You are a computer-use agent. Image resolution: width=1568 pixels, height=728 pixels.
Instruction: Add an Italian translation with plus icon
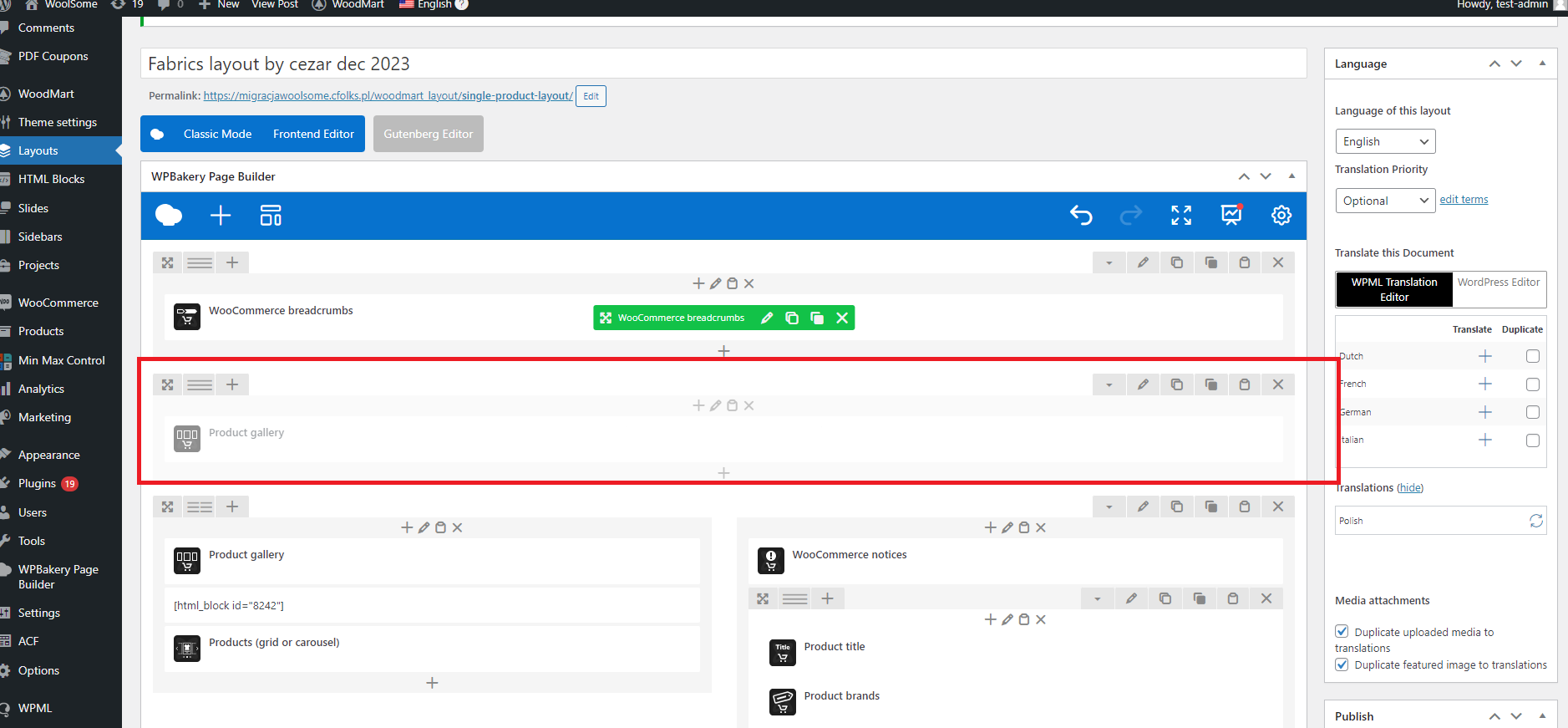[x=1485, y=440]
